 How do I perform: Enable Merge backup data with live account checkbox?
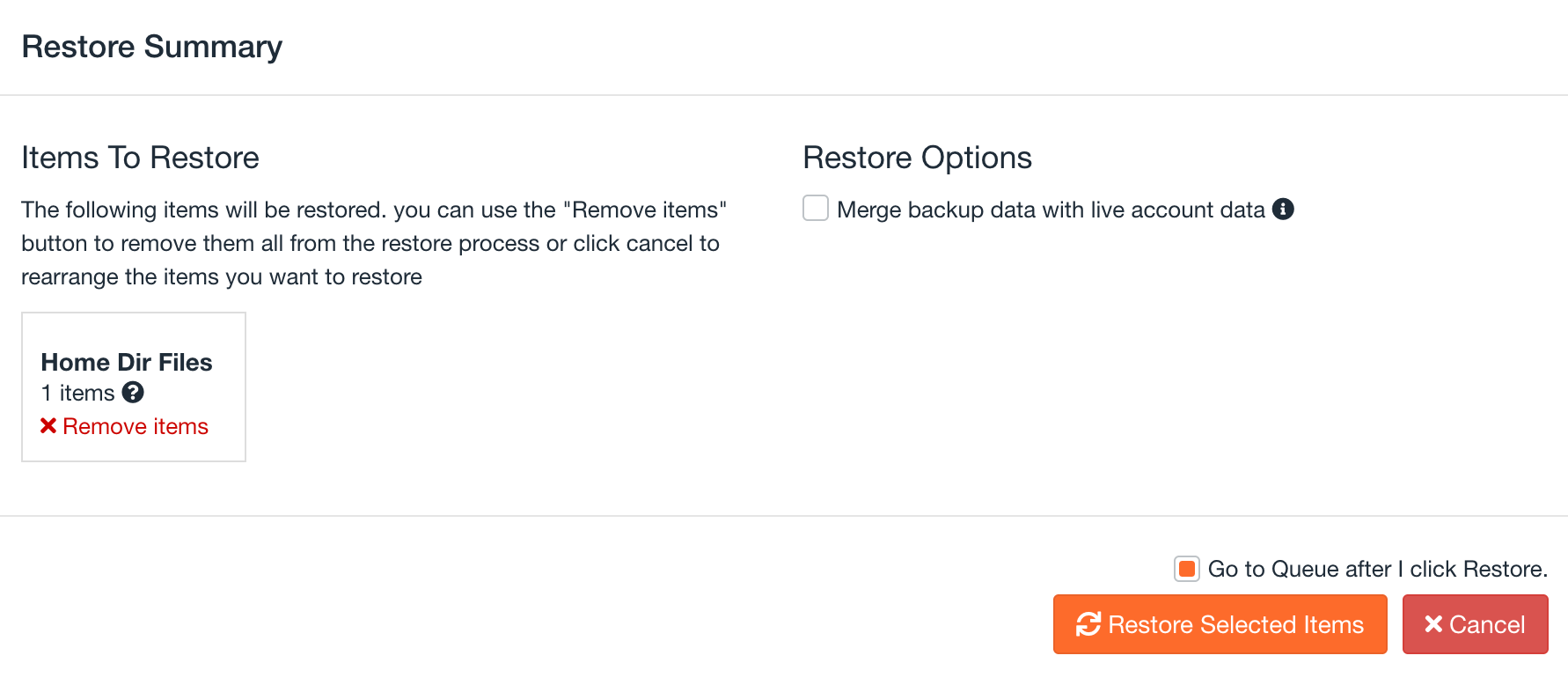pyautogui.click(x=816, y=209)
